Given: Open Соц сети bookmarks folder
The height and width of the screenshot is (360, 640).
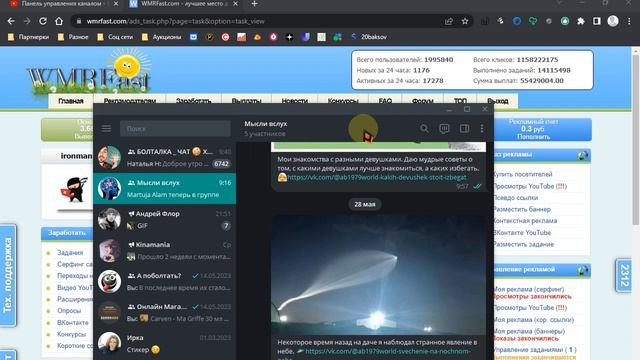Looking at the screenshot, I should point(116,37).
